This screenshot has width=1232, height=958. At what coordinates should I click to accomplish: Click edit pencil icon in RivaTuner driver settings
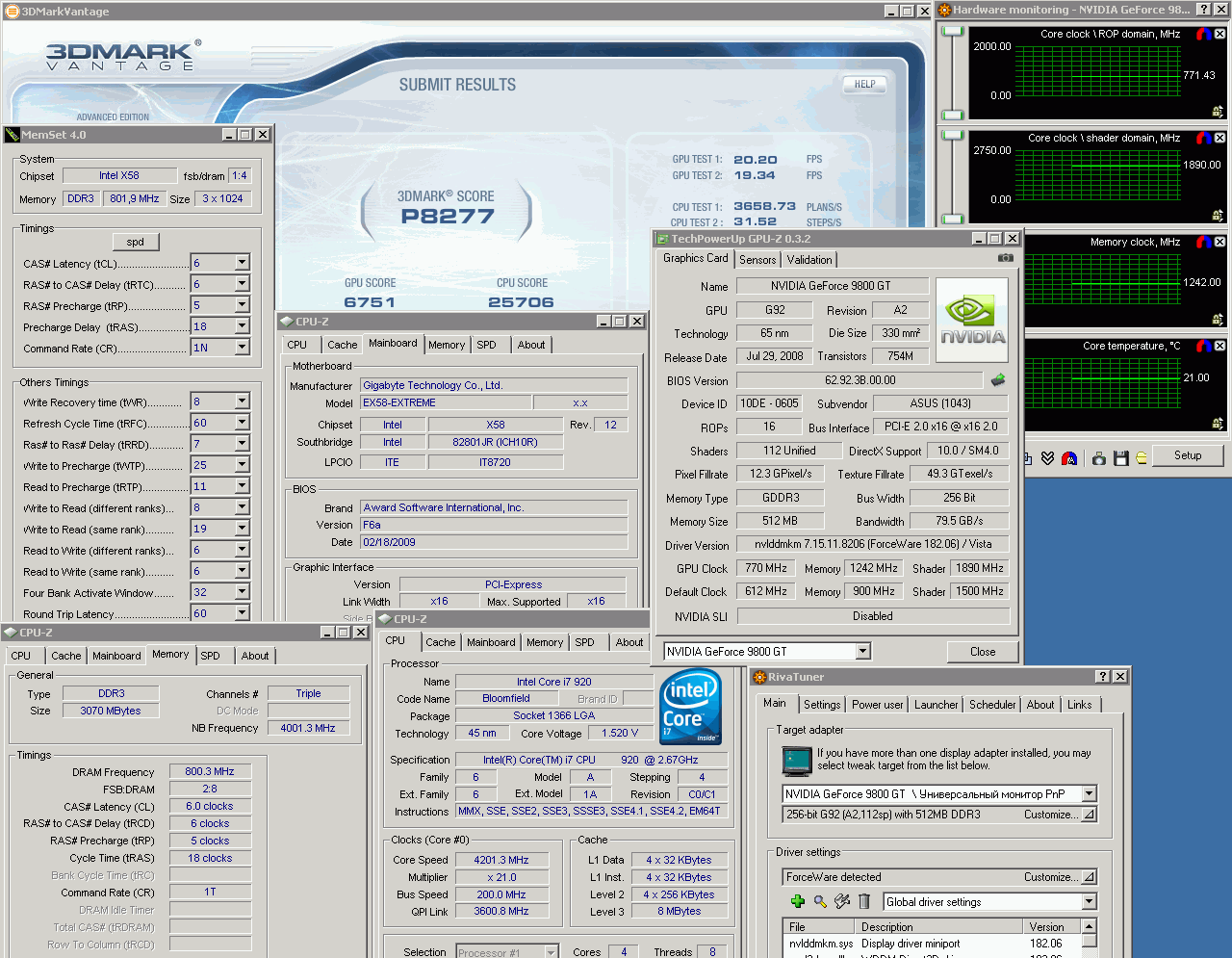(x=842, y=901)
